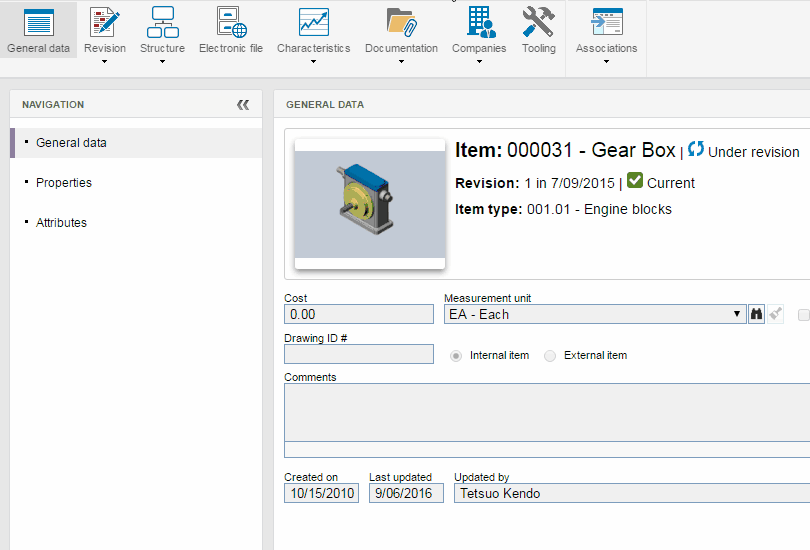810x550 pixels.
Task: Click the Under revision status icon
Action: [696, 149]
